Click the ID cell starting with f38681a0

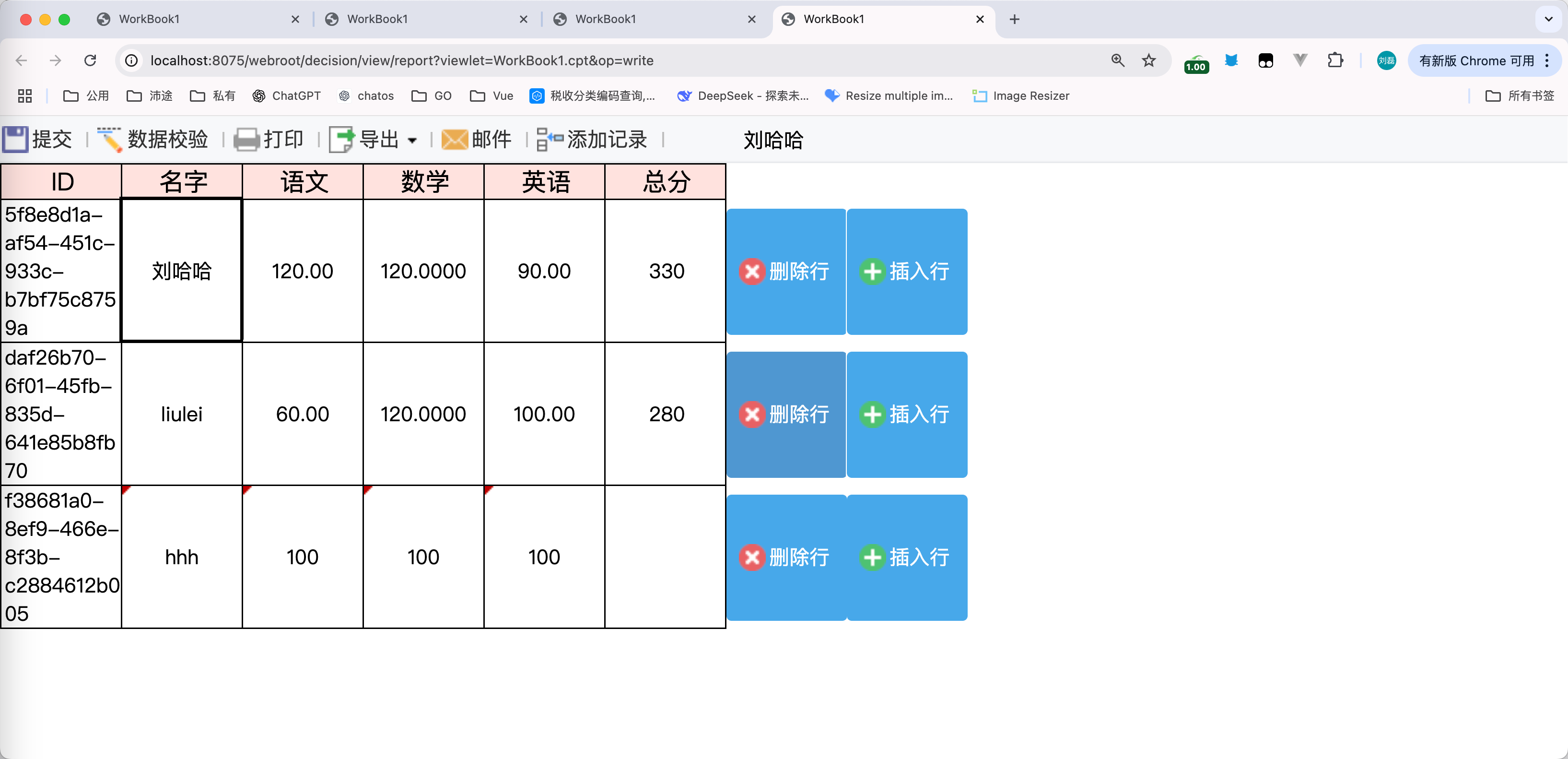click(x=61, y=557)
